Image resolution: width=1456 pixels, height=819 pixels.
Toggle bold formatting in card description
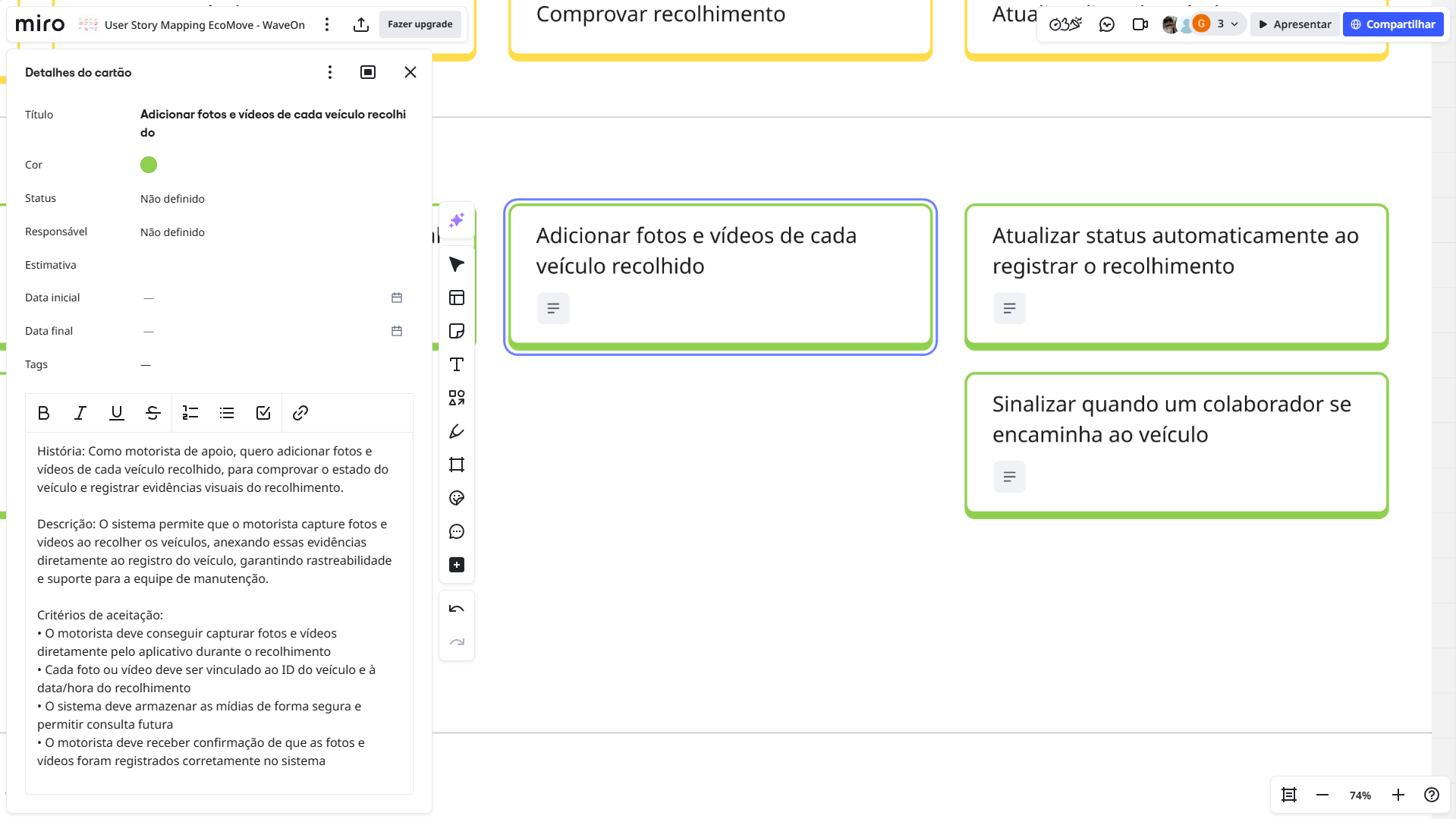coord(43,413)
